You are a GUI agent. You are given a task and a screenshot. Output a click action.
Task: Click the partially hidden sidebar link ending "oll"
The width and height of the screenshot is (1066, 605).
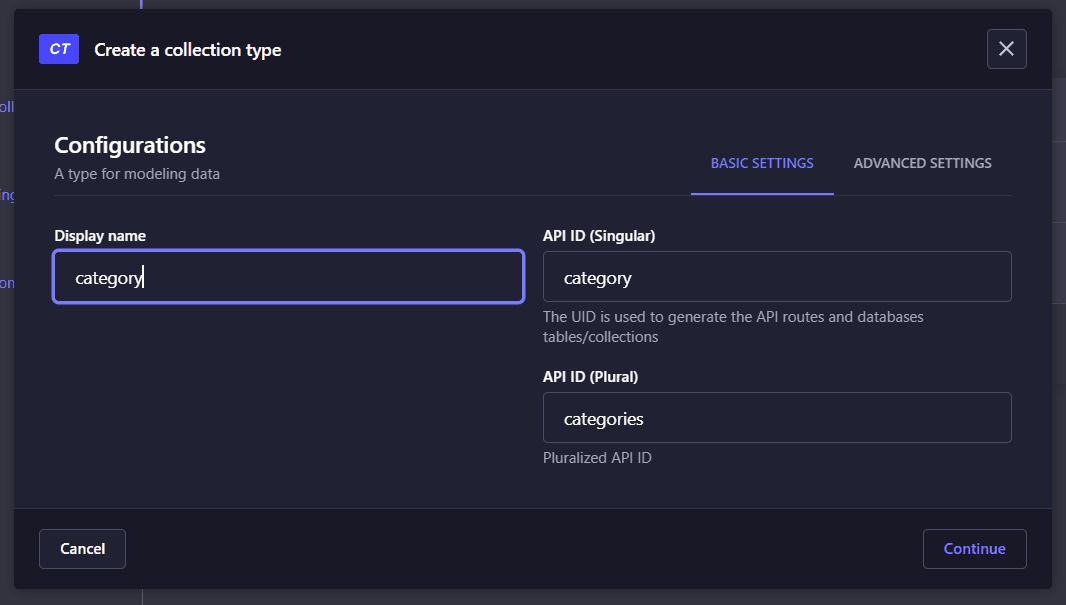tap(6, 107)
